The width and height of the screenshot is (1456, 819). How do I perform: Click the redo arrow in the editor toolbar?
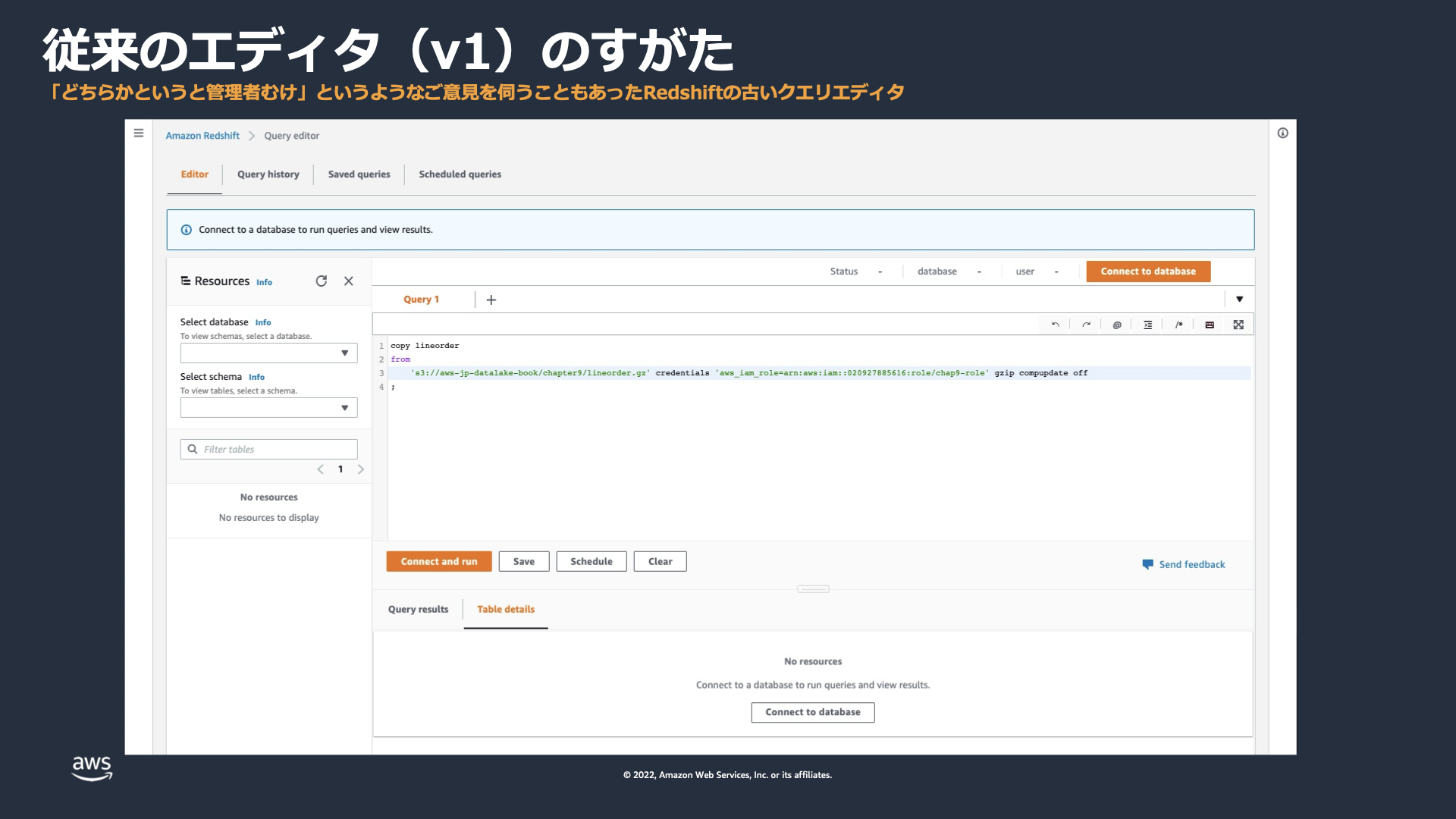tap(1086, 325)
